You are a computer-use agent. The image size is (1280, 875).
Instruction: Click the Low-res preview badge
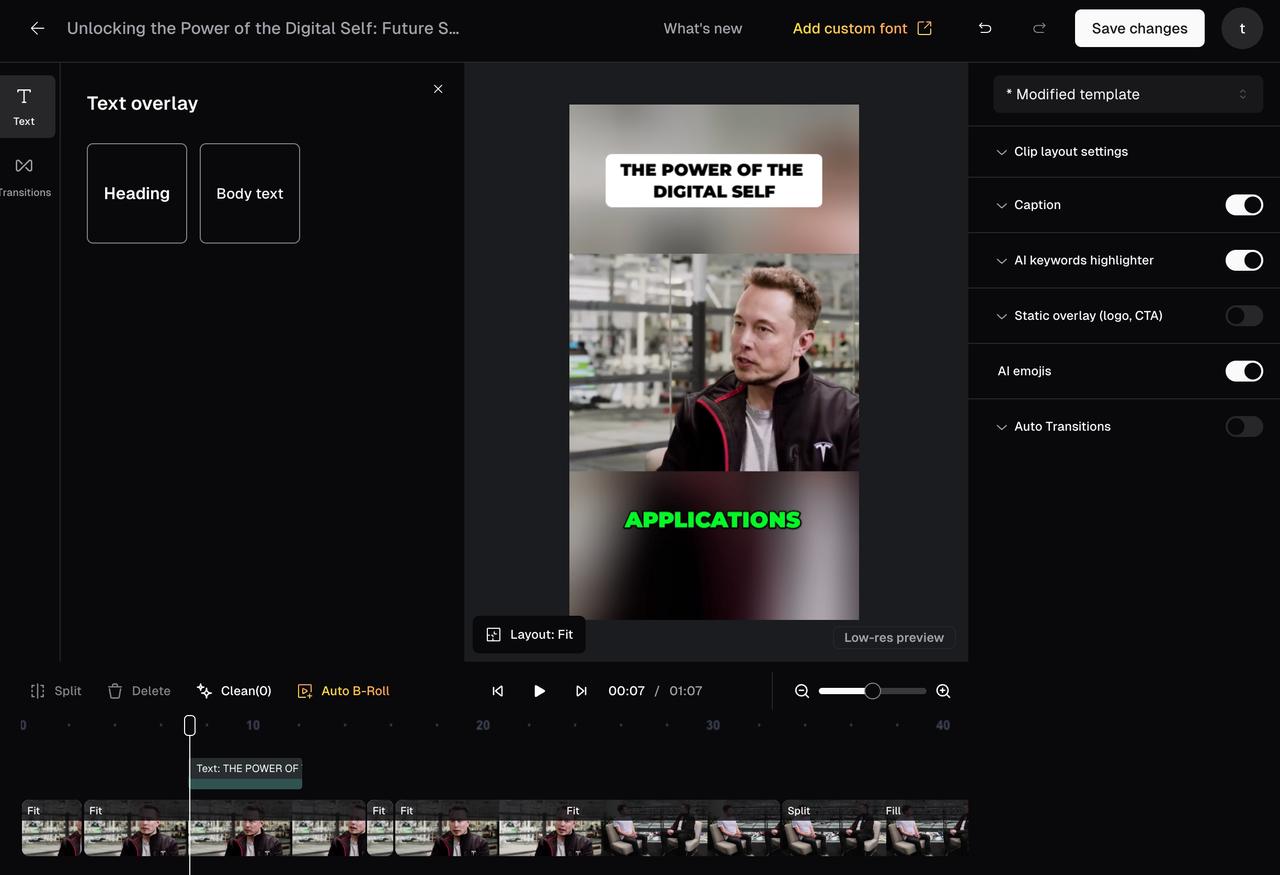pyautogui.click(x=894, y=638)
